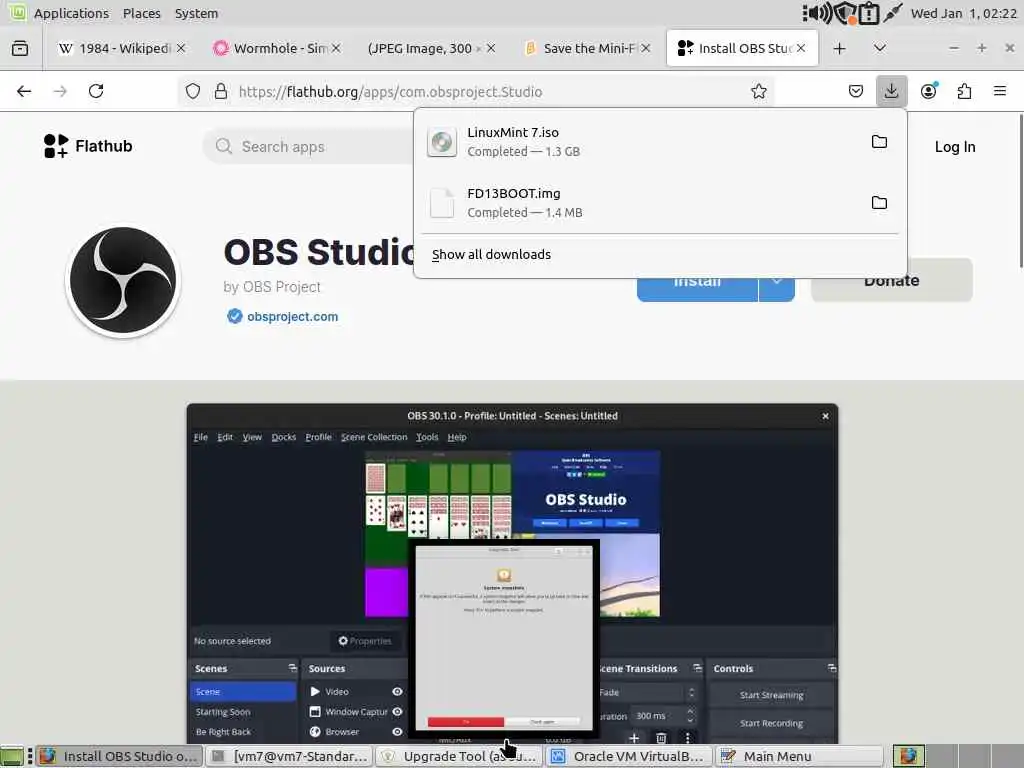Click the OBS Studio app logo
This screenshot has width=1024, height=768.
(x=123, y=281)
